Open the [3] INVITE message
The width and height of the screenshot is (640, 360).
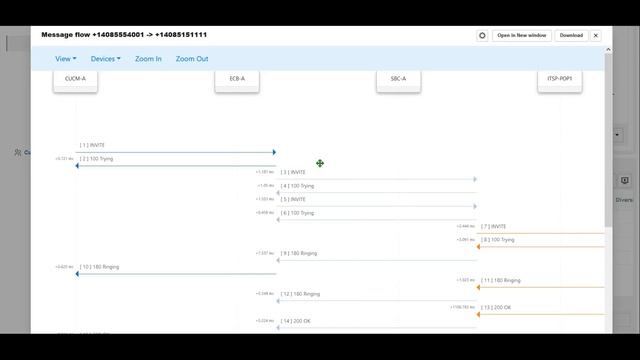(x=293, y=172)
